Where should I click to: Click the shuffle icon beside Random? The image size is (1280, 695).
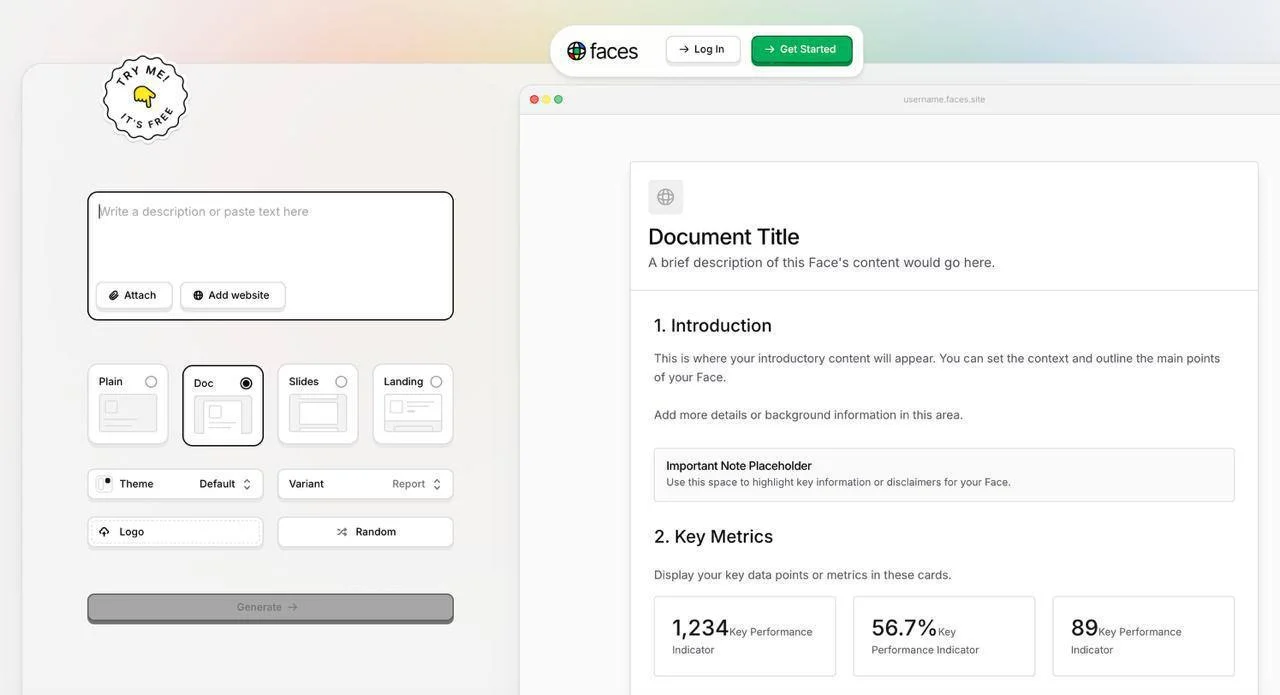coord(342,532)
